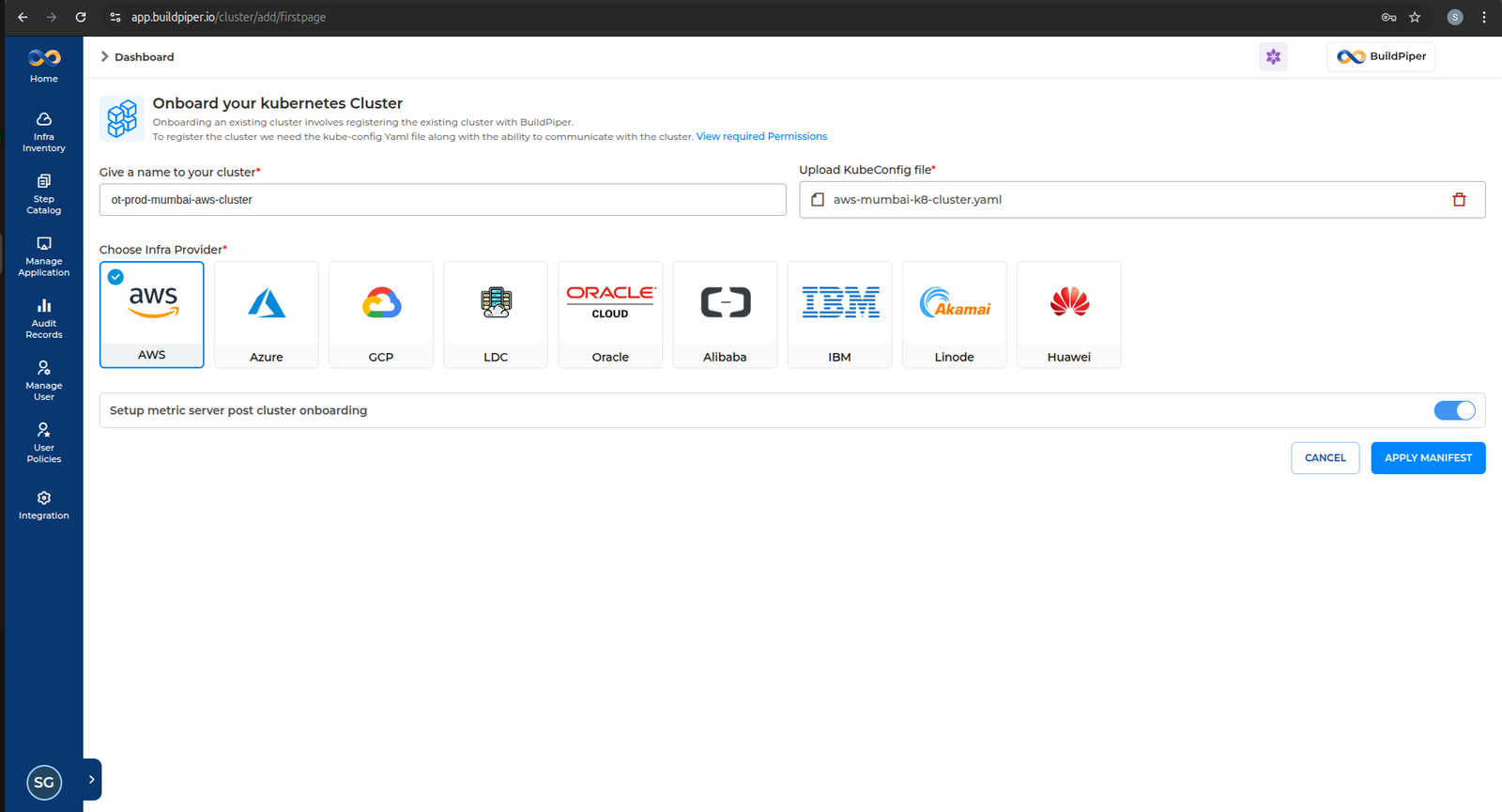This screenshot has width=1502, height=812.
Task: Click the CANCEL button
Action: pyautogui.click(x=1325, y=458)
